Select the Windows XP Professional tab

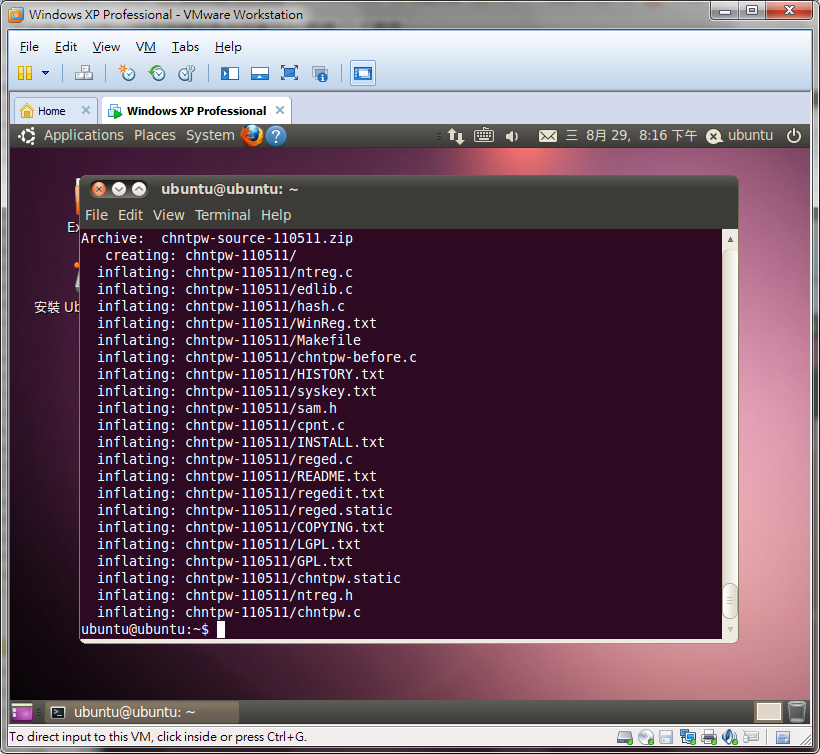(x=196, y=111)
